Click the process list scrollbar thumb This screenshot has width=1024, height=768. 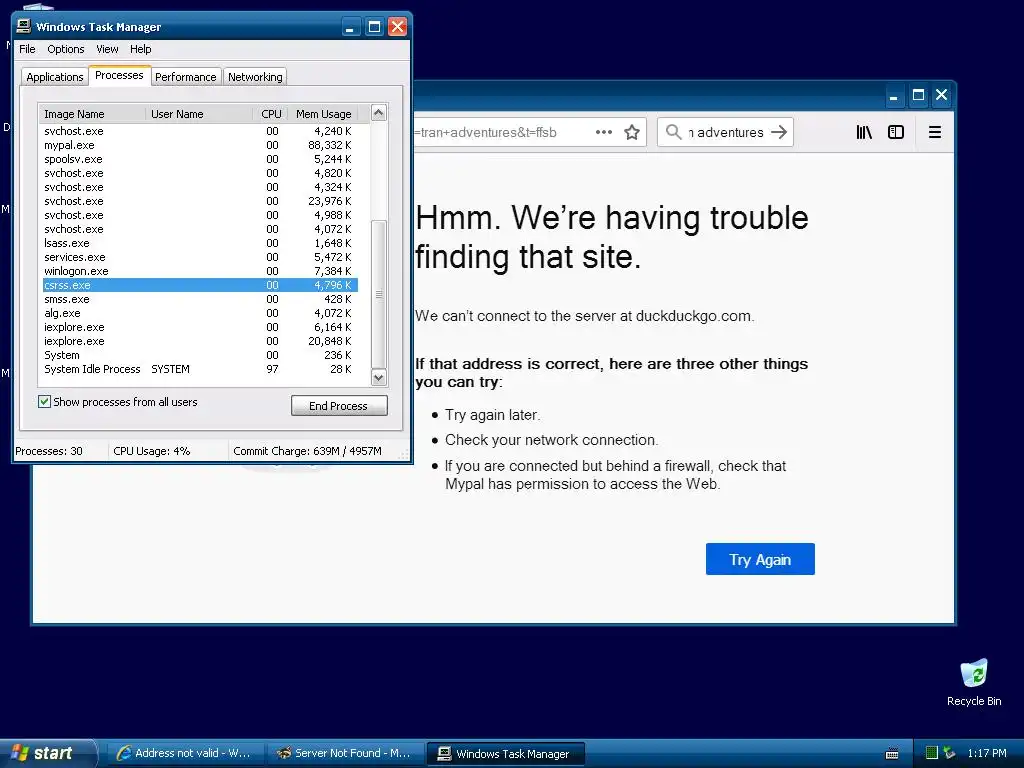(x=379, y=295)
